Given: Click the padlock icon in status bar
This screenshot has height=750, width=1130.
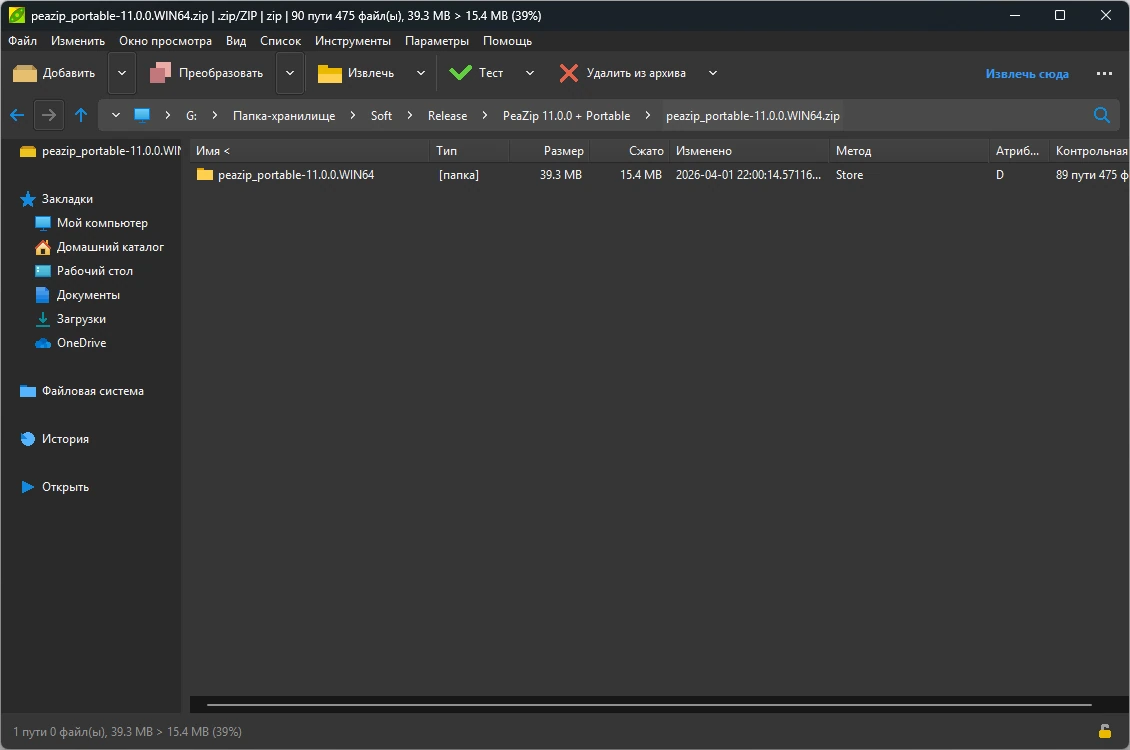Looking at the screenshot, I should pos(1104,731).
